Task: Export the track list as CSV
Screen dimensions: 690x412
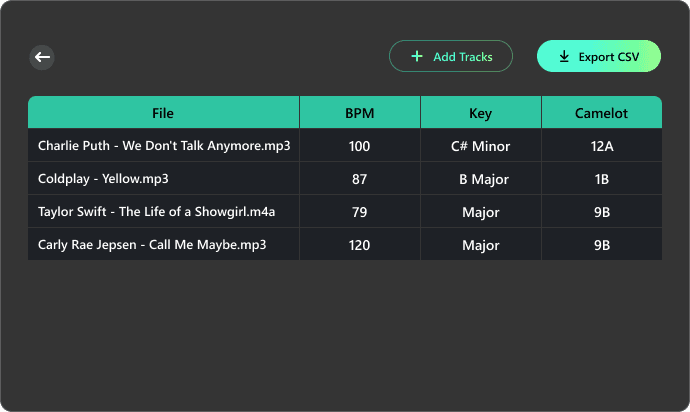Action: click(x=599, y=56)
